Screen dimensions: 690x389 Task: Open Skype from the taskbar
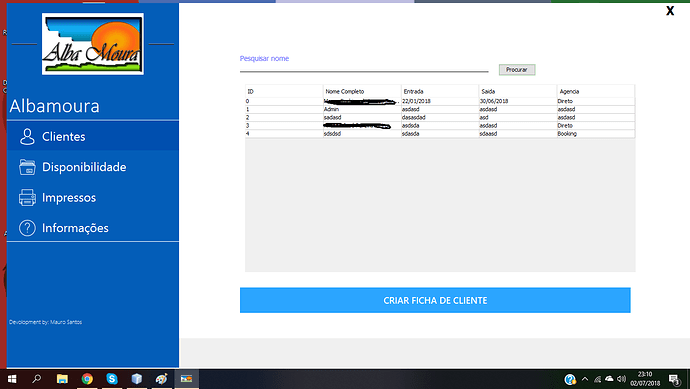click(112, 379)
